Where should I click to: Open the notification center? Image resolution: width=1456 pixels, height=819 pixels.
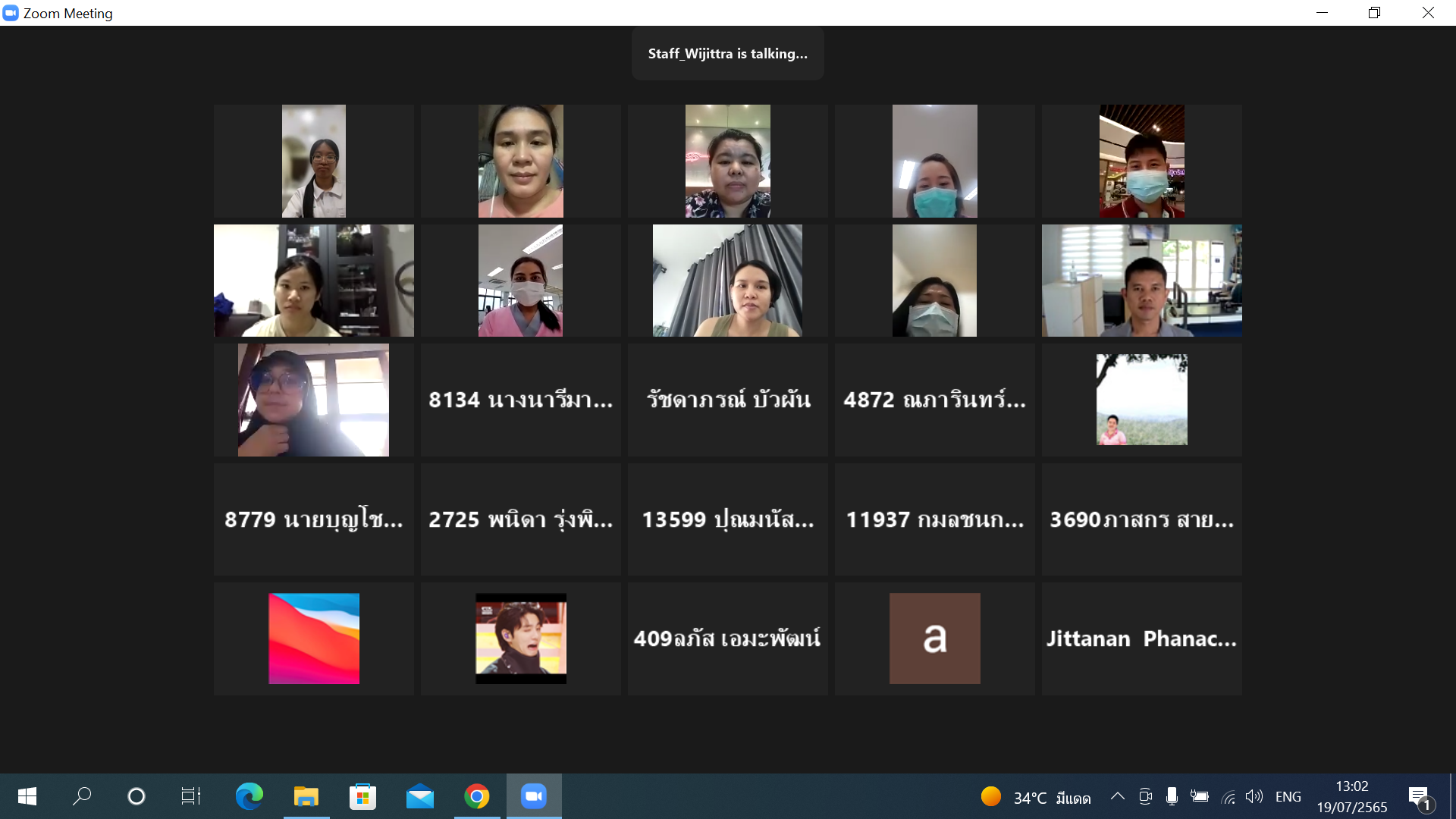tap(1419, 796)
